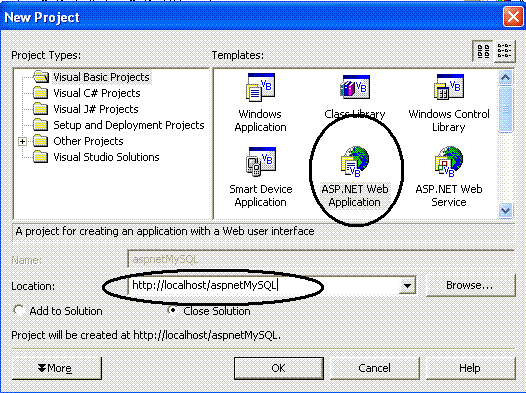The image size is (526, 393).
Task: Click the 'A project for creating an application' description
Action: pos(165,231)
